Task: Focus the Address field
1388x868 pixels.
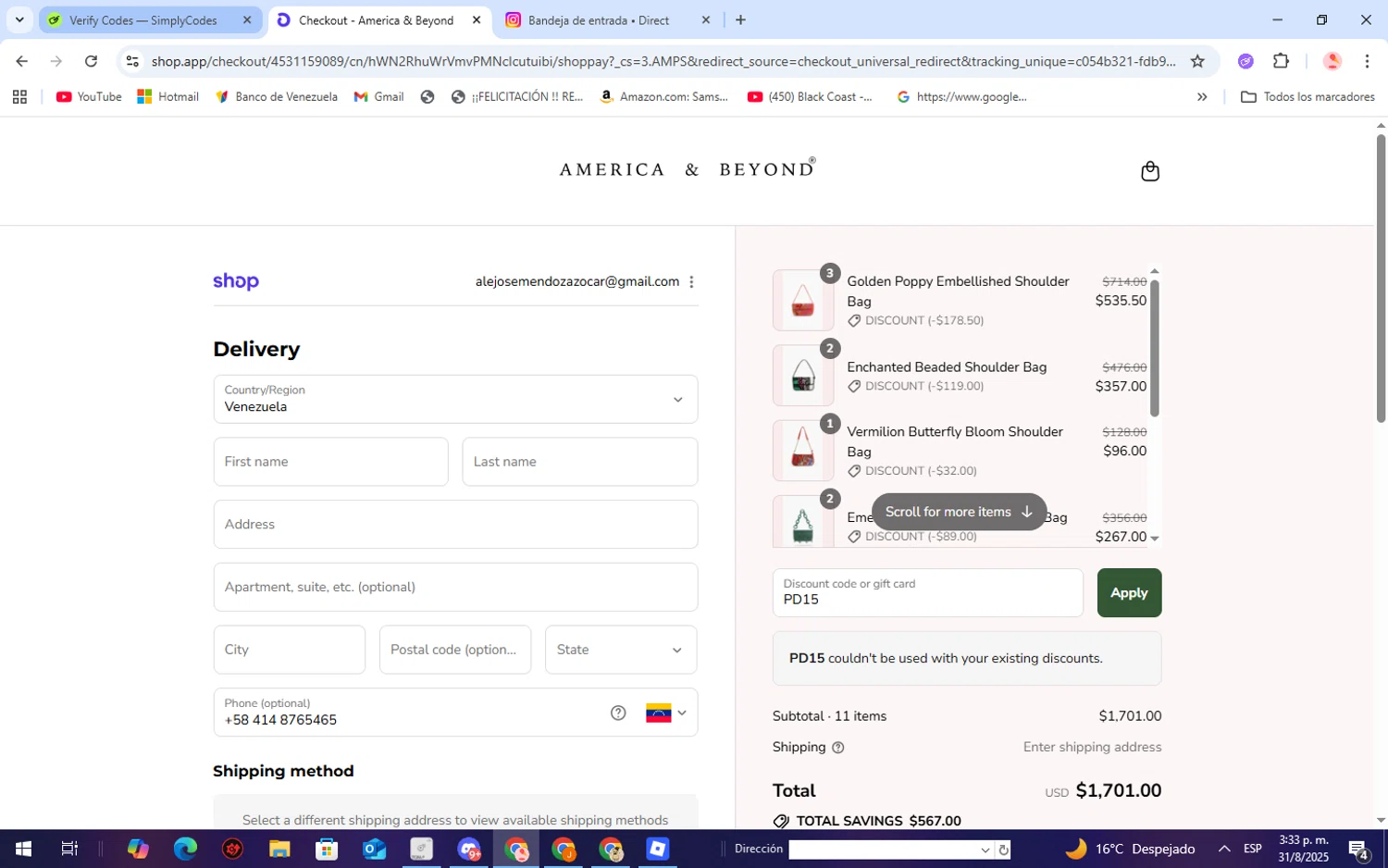Action: pos(455,525)
